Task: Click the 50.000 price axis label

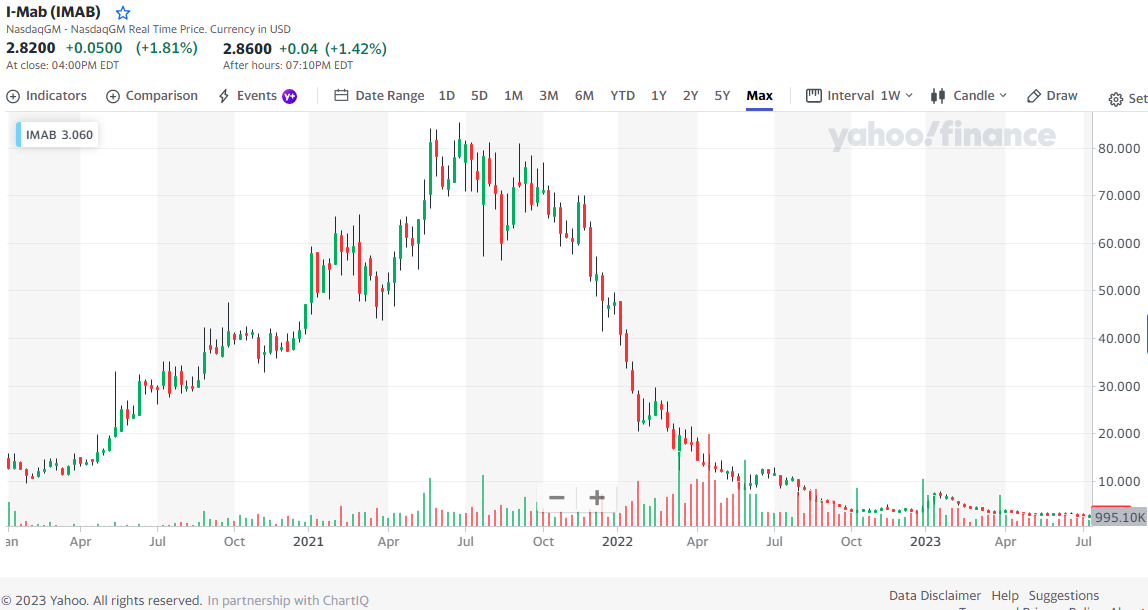Action: 1120,291
